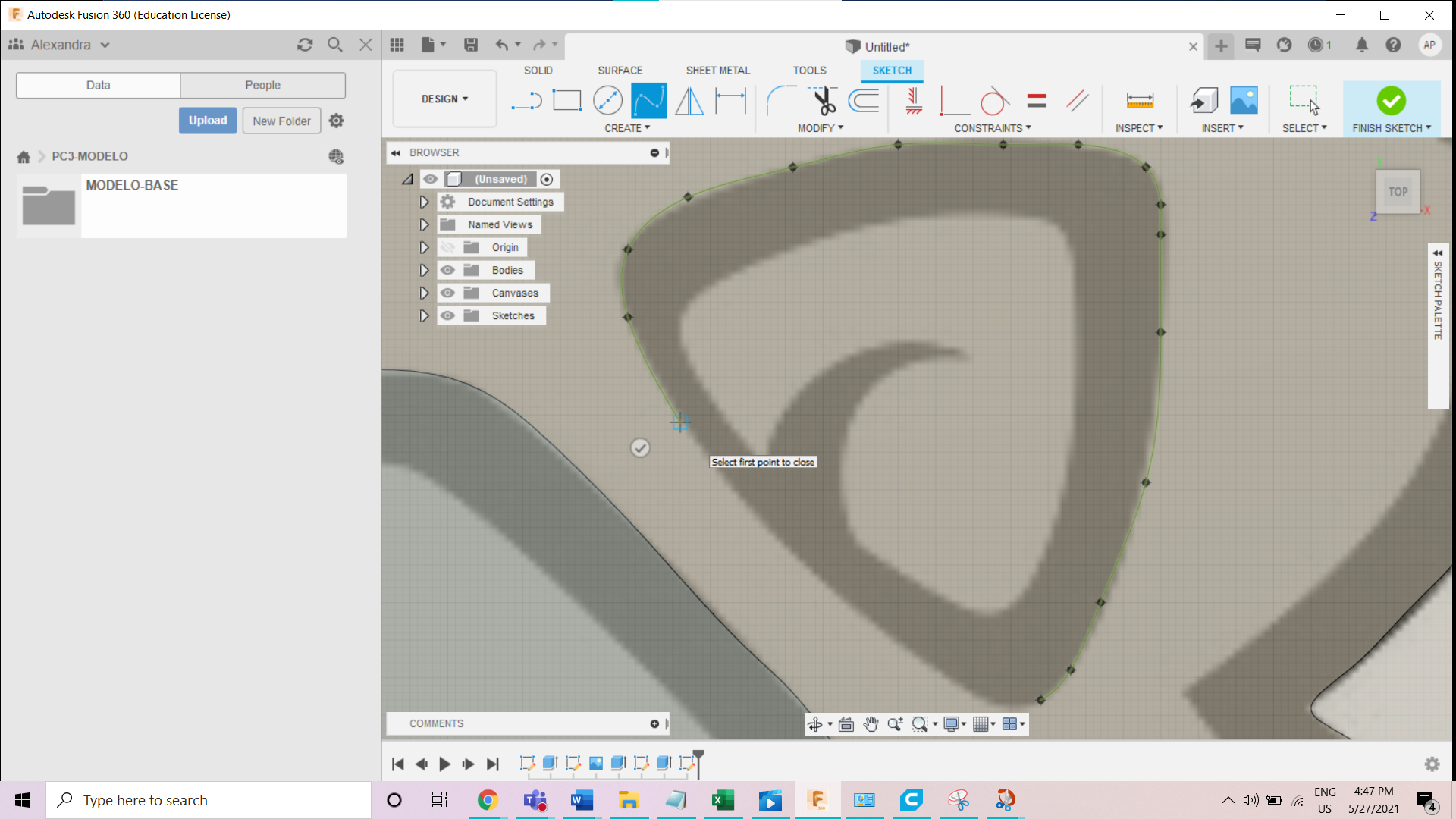The image size is (1456, 819).
Task: Click the Look At icon in navigation bar
Action: [x=846, y=724]
